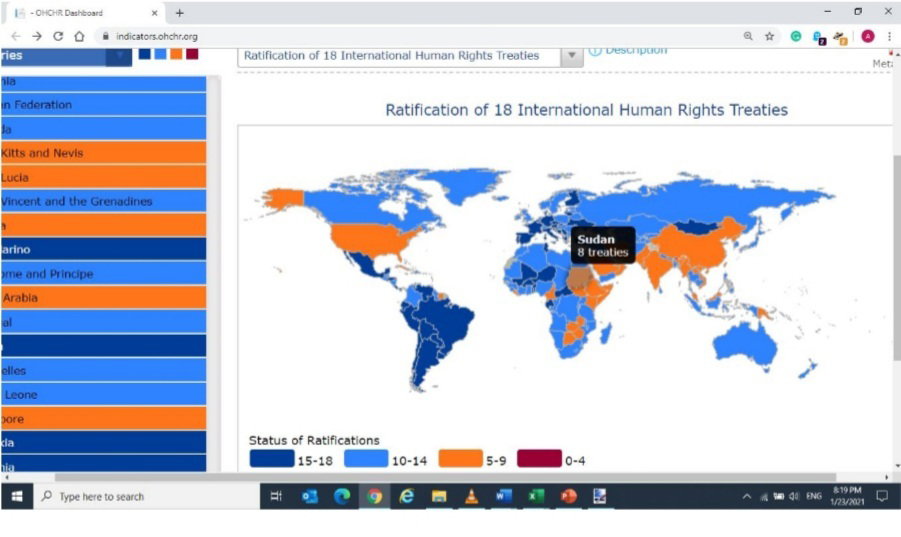Open a new browser tab
The width and height of the screenshot is (901, 537).
pyautogui.click(x=180, y=13)
